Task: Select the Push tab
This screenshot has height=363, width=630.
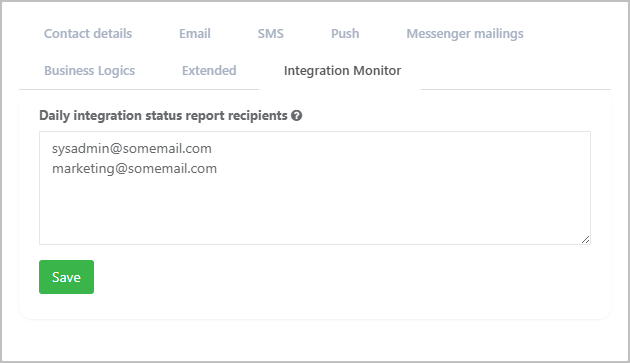Action: (345, 33)
